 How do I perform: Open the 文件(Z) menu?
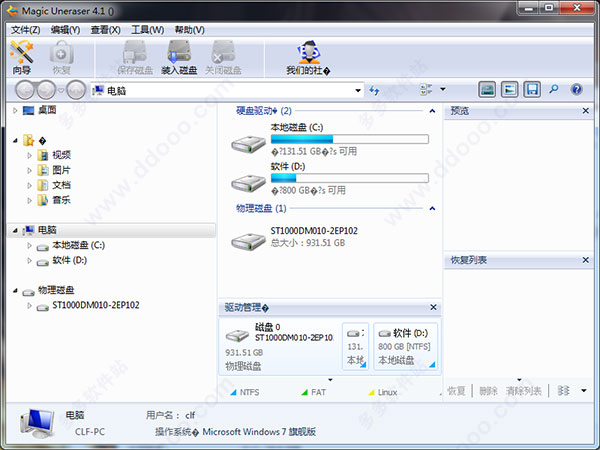coord(25,30)
